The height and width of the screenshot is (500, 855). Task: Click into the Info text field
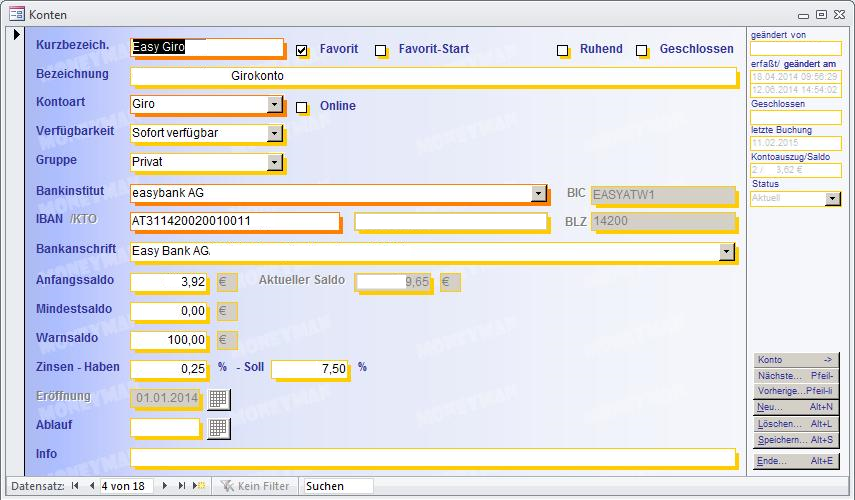[x=432, y=457]
